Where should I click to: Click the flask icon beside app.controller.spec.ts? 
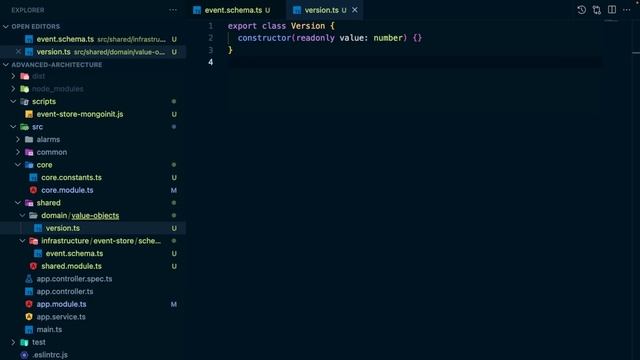point(29,279)
